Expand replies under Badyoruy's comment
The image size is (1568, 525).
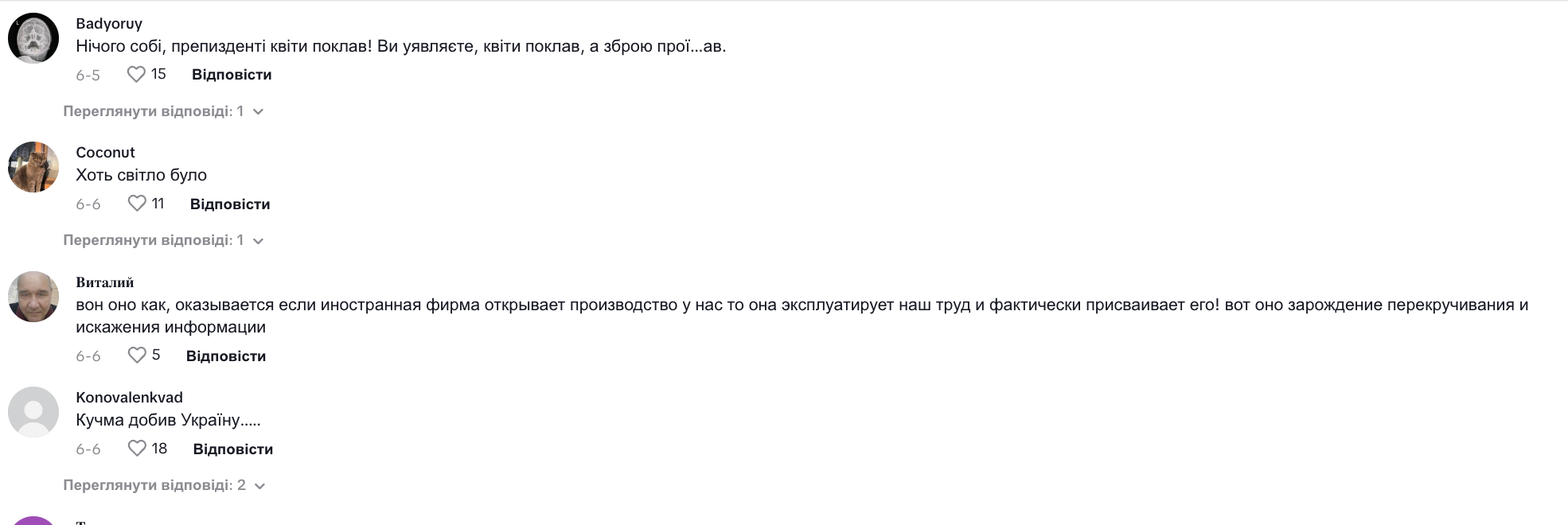[x=163, y=111]
